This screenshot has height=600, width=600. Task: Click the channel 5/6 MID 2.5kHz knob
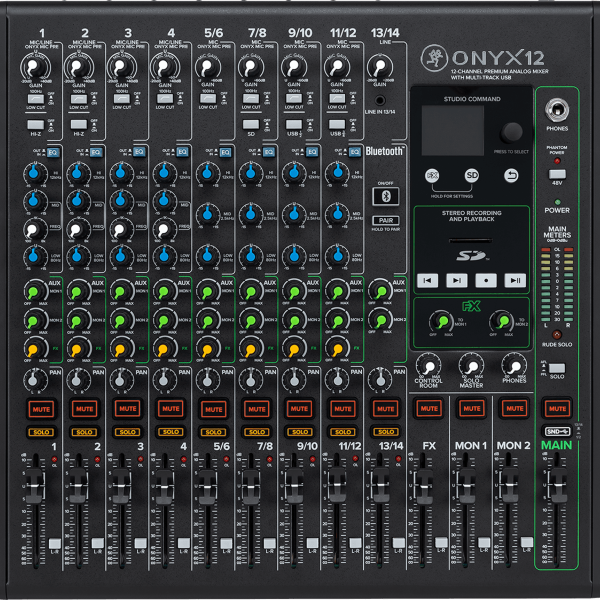(208, 214)
